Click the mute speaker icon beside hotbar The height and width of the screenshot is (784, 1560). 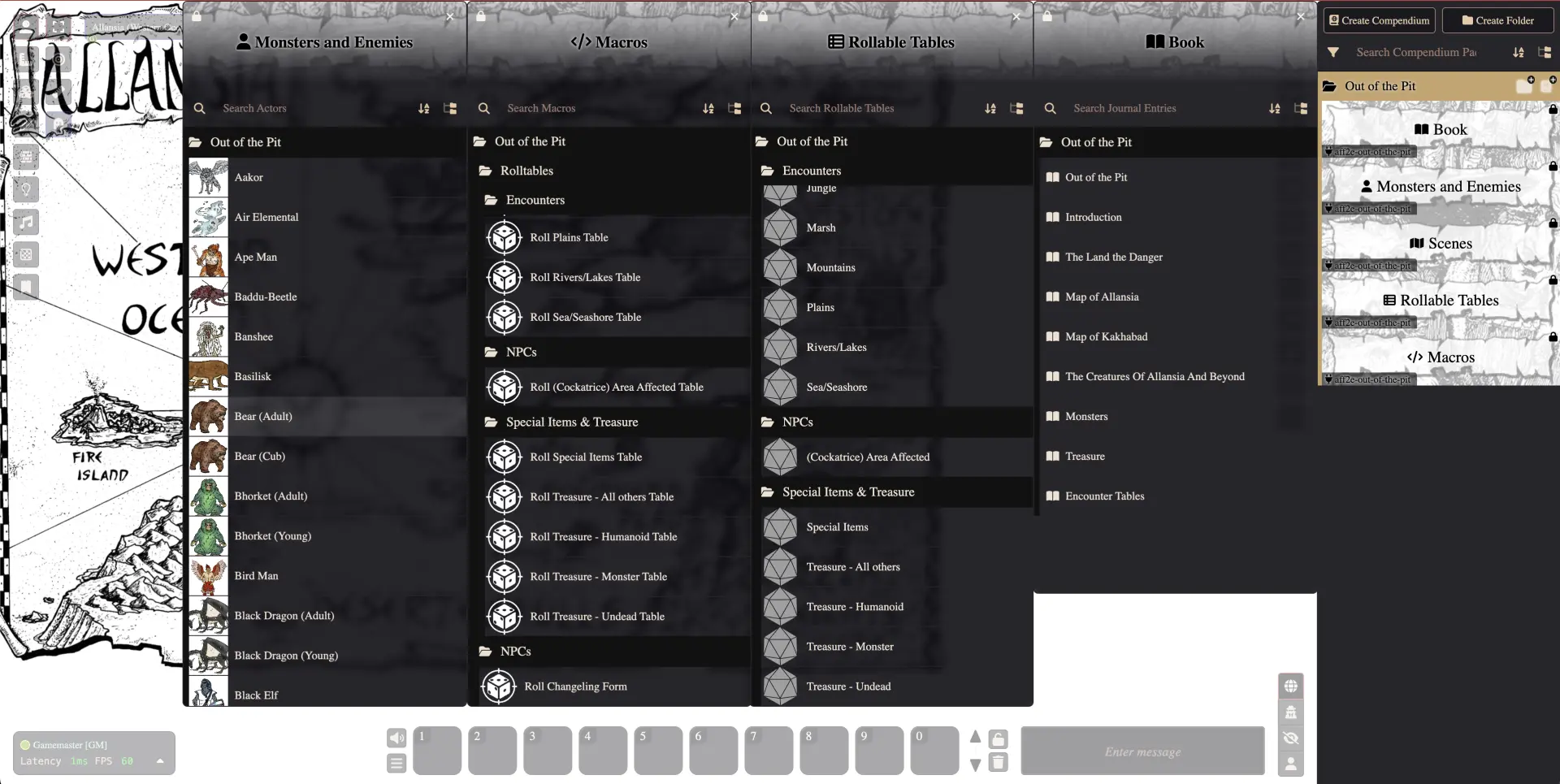point(396,738)
